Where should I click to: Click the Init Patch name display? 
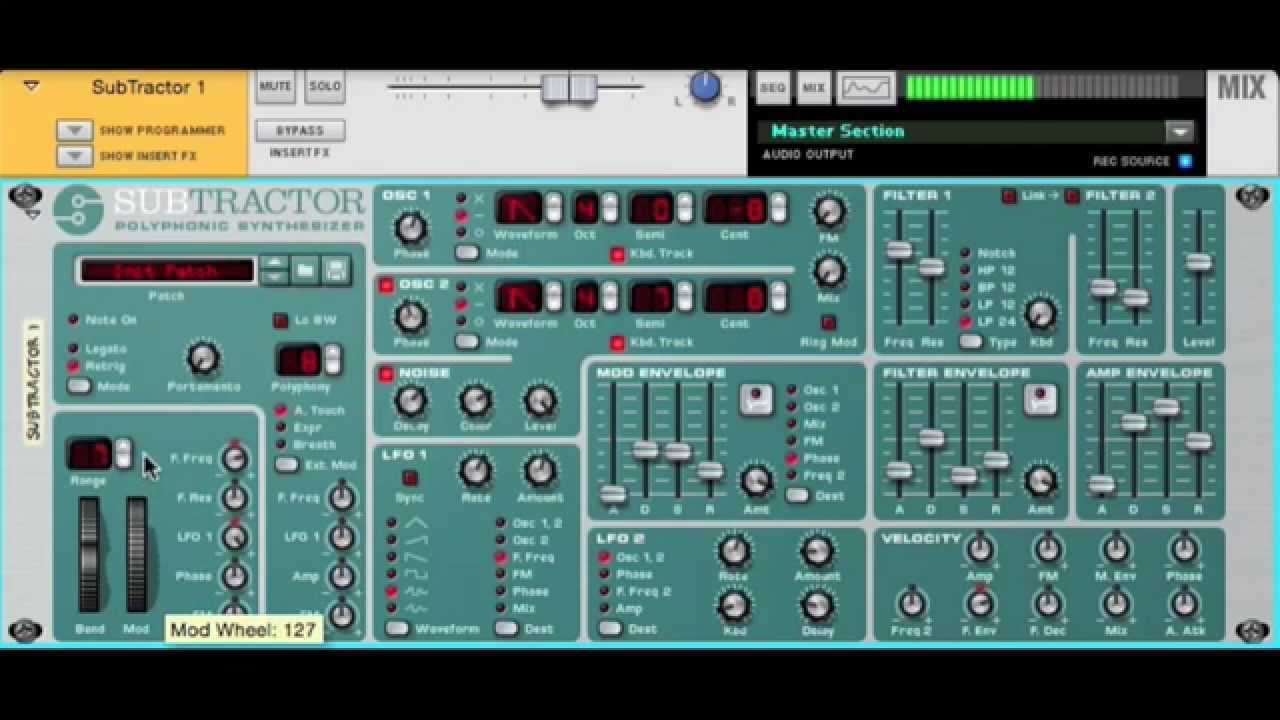pos(166,271)
